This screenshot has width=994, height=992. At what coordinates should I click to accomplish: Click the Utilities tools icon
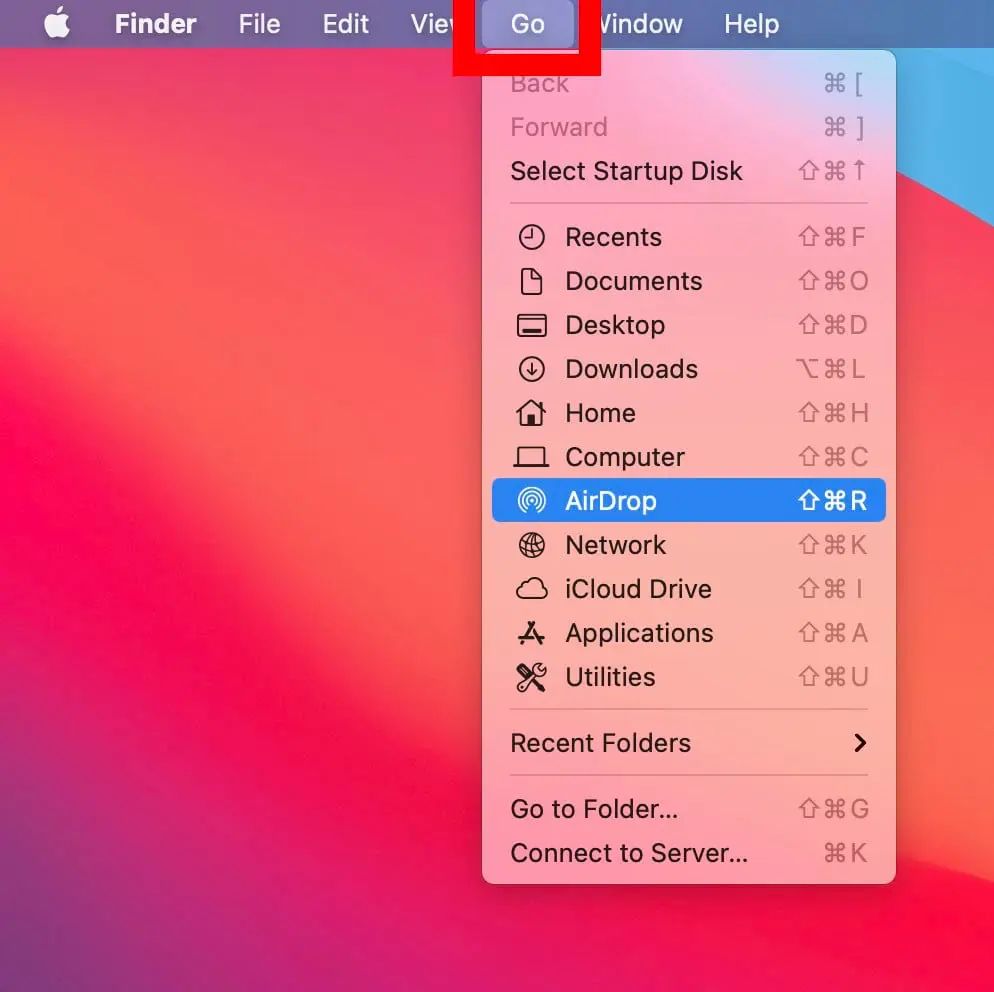click(531, 677)
